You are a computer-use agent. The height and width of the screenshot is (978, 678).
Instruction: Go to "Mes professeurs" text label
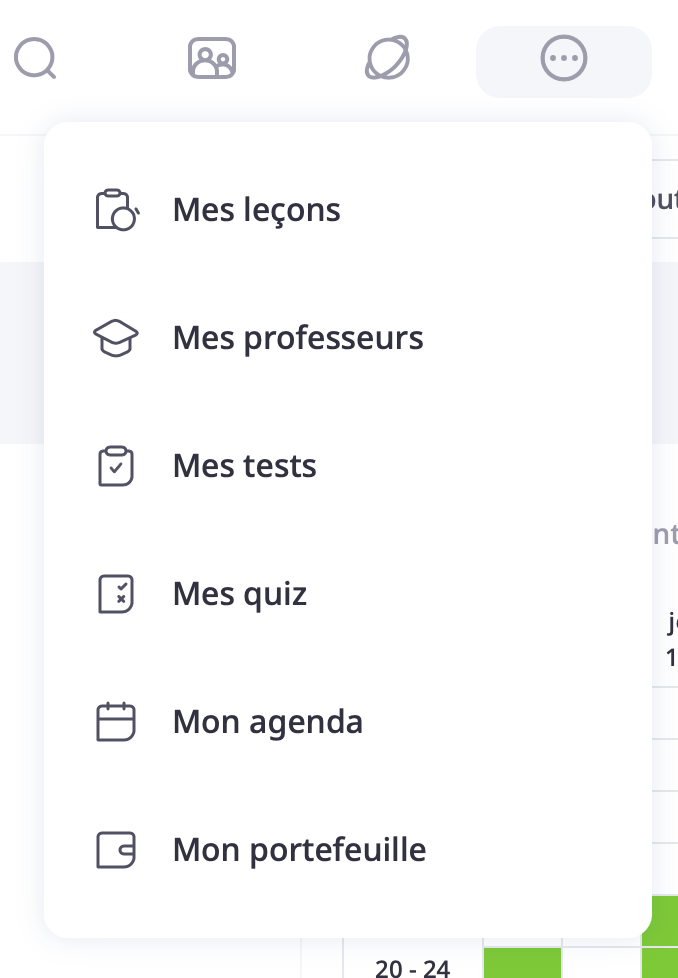298,338
